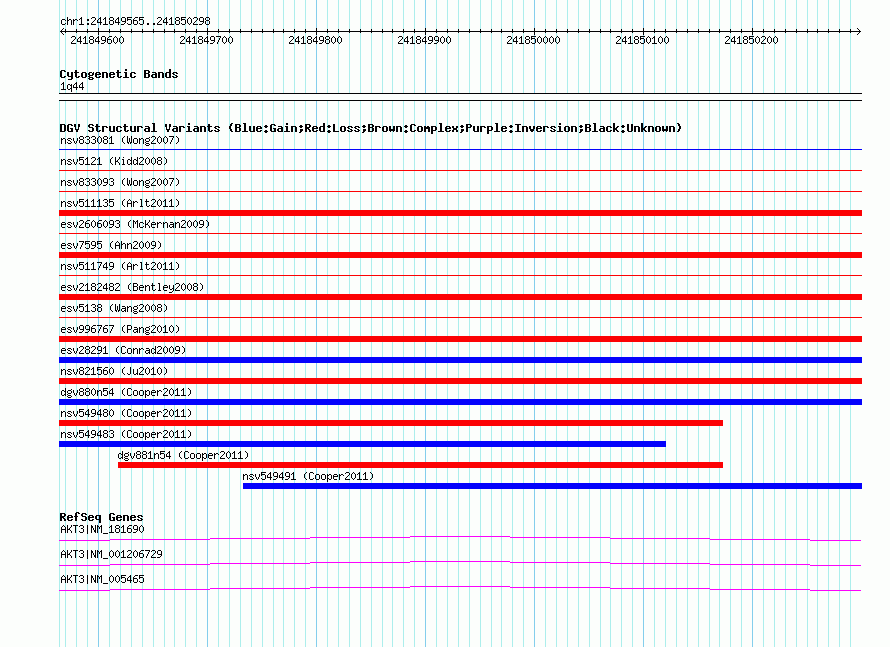Click the RefSeq Genes track title

coord(101,517)
